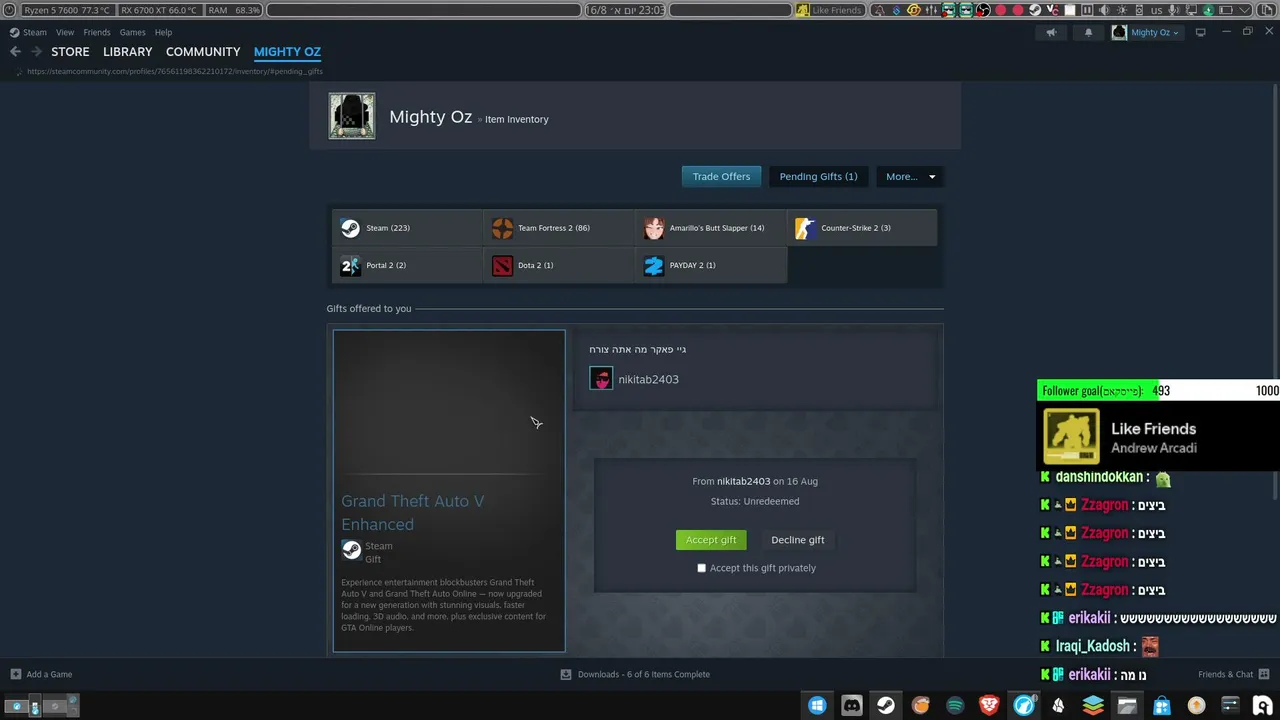Open Pending Gifts (1)

tap(819, 177)
